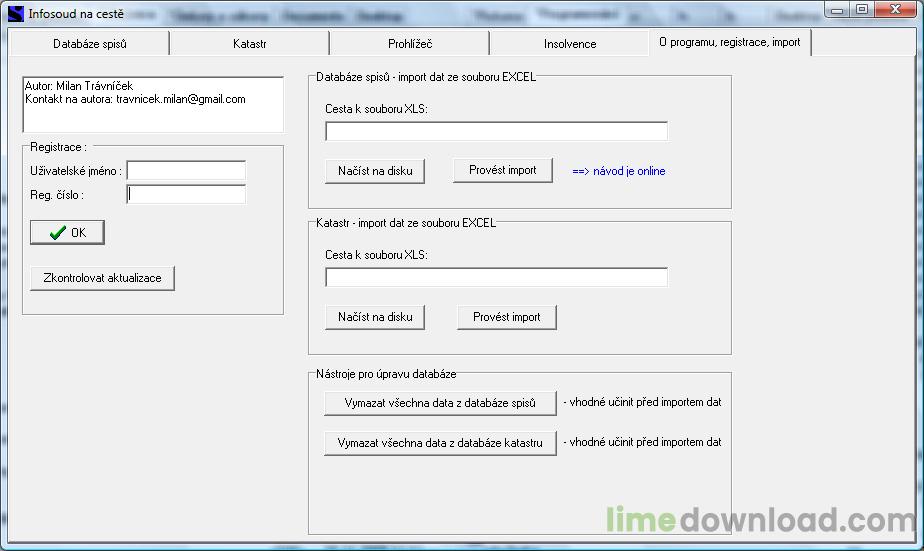Open the návod je online link
This screenshot has height=551, width=924.
coord(618,171)
